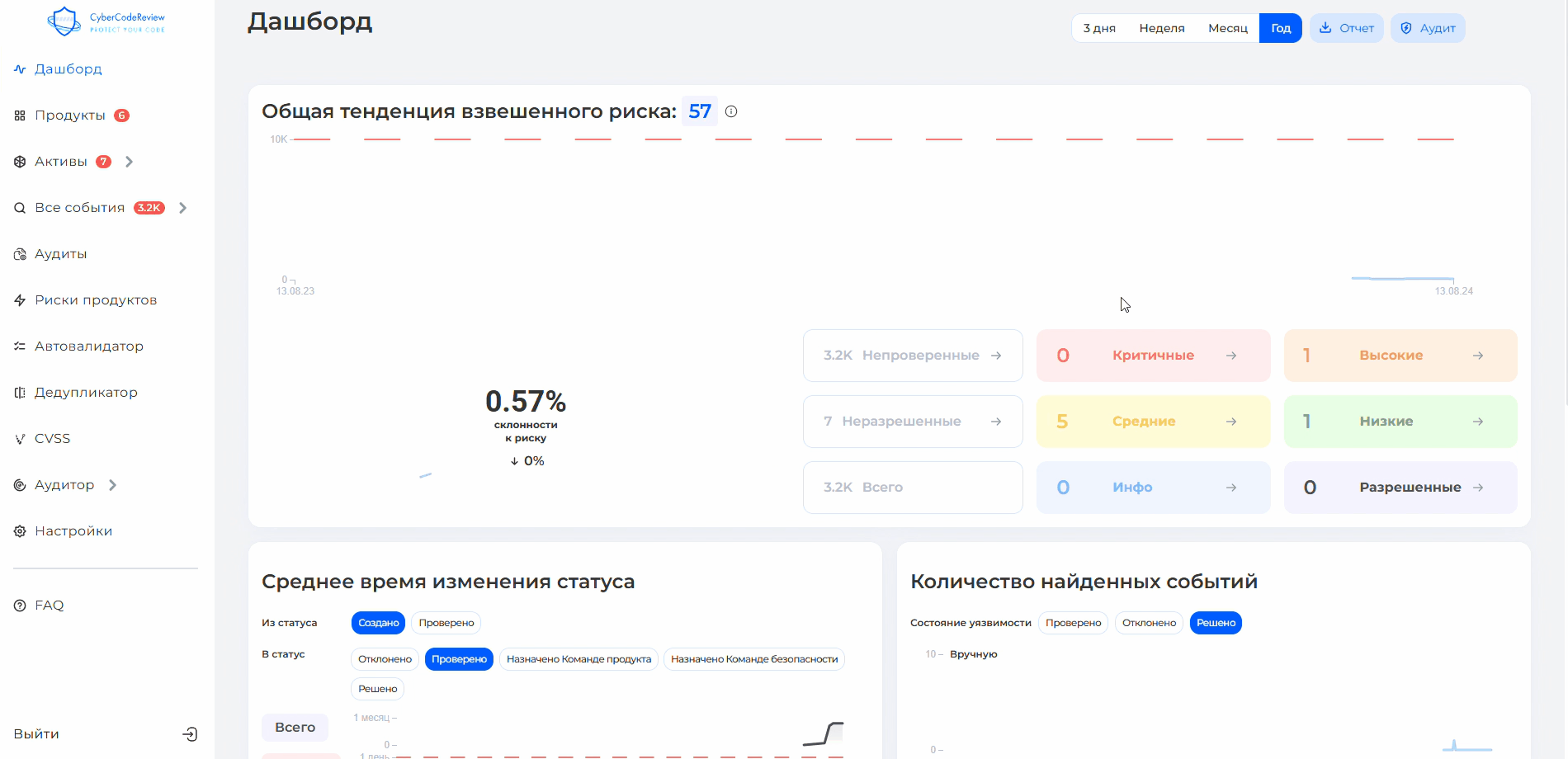Click the info icon beside risk score 57

(x=731, y=111)
